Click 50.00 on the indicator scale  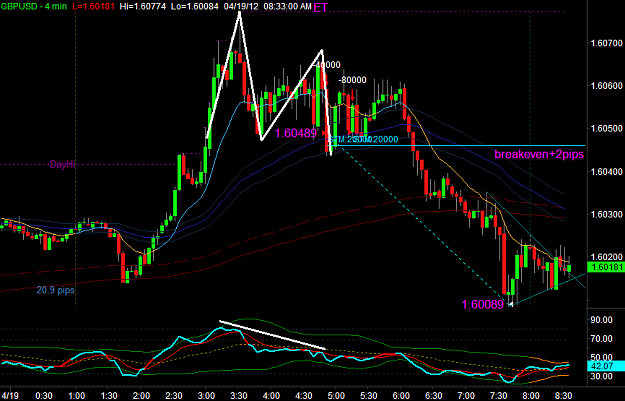coord(602,357)
